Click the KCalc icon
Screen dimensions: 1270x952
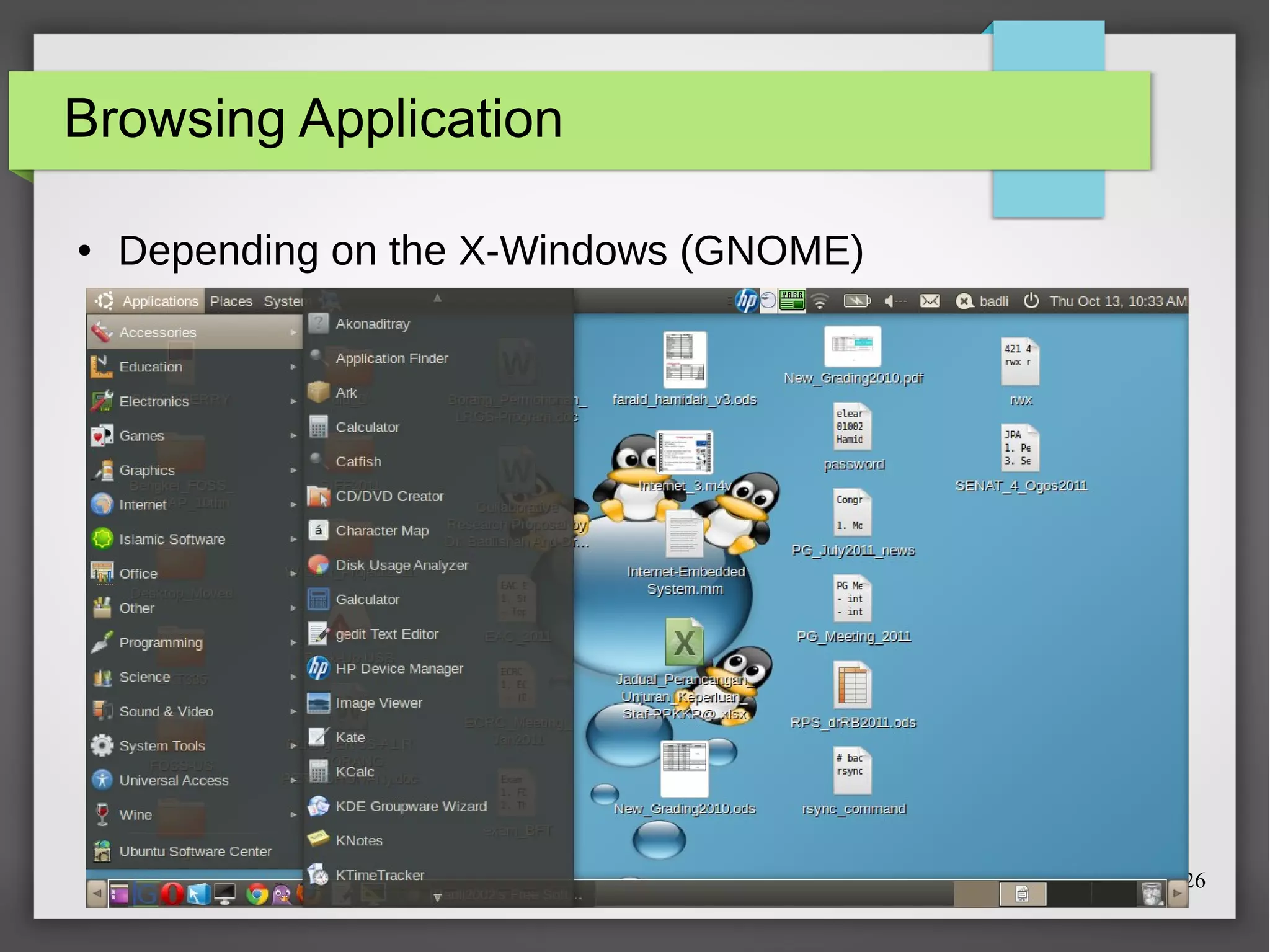pyautogui.click(x=318, y=772)
